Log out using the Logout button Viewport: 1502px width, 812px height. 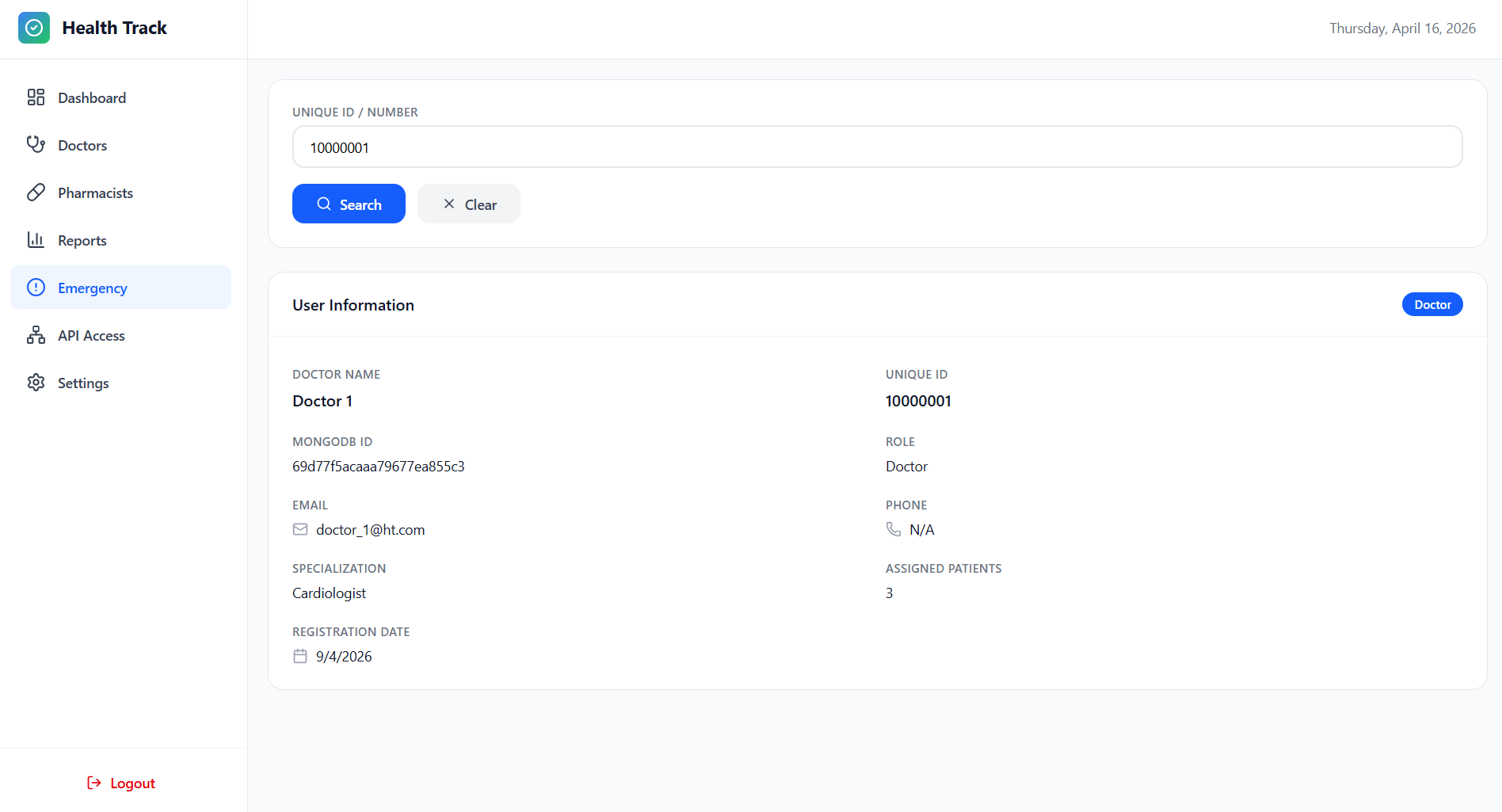pyautogui.click(x=121, y=783)
